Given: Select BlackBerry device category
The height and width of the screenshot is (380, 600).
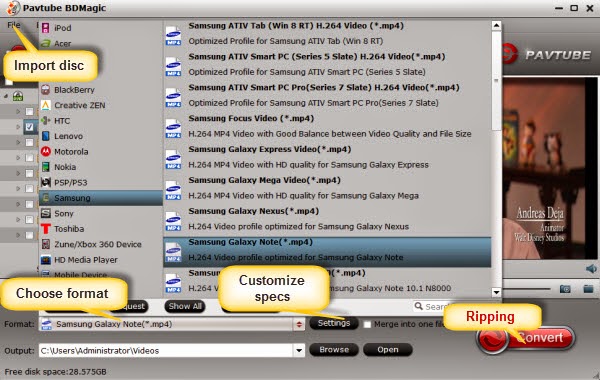Looking at the screenshot, I should pos(101,90).
